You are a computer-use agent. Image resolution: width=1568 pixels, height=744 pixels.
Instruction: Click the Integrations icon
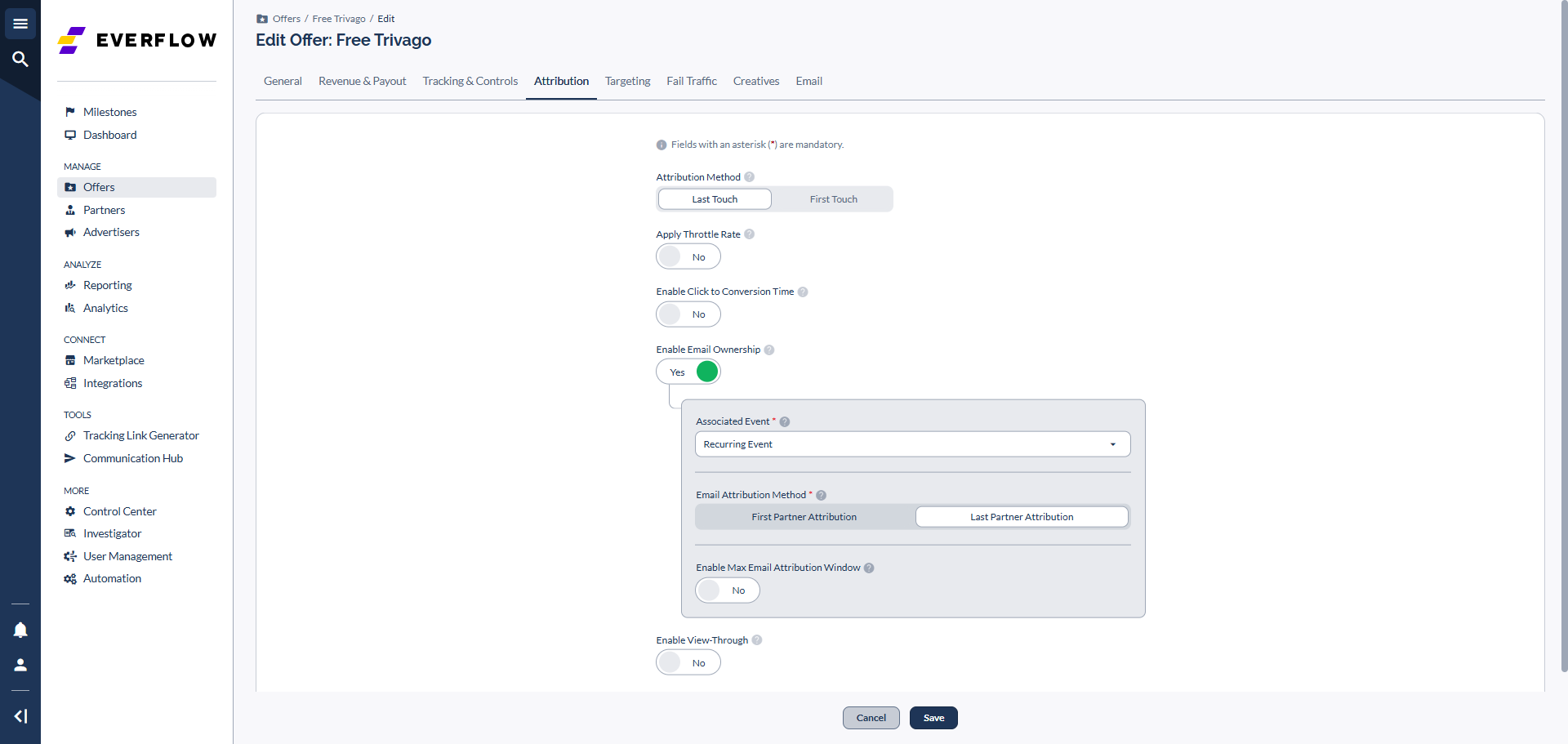click(70, 383)
